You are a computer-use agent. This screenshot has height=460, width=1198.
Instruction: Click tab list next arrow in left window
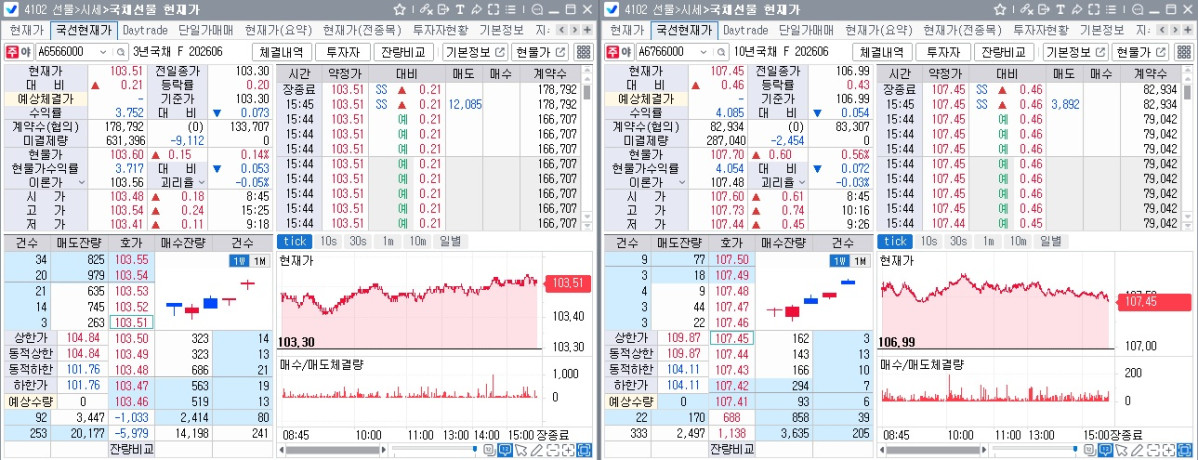point(574,30)
